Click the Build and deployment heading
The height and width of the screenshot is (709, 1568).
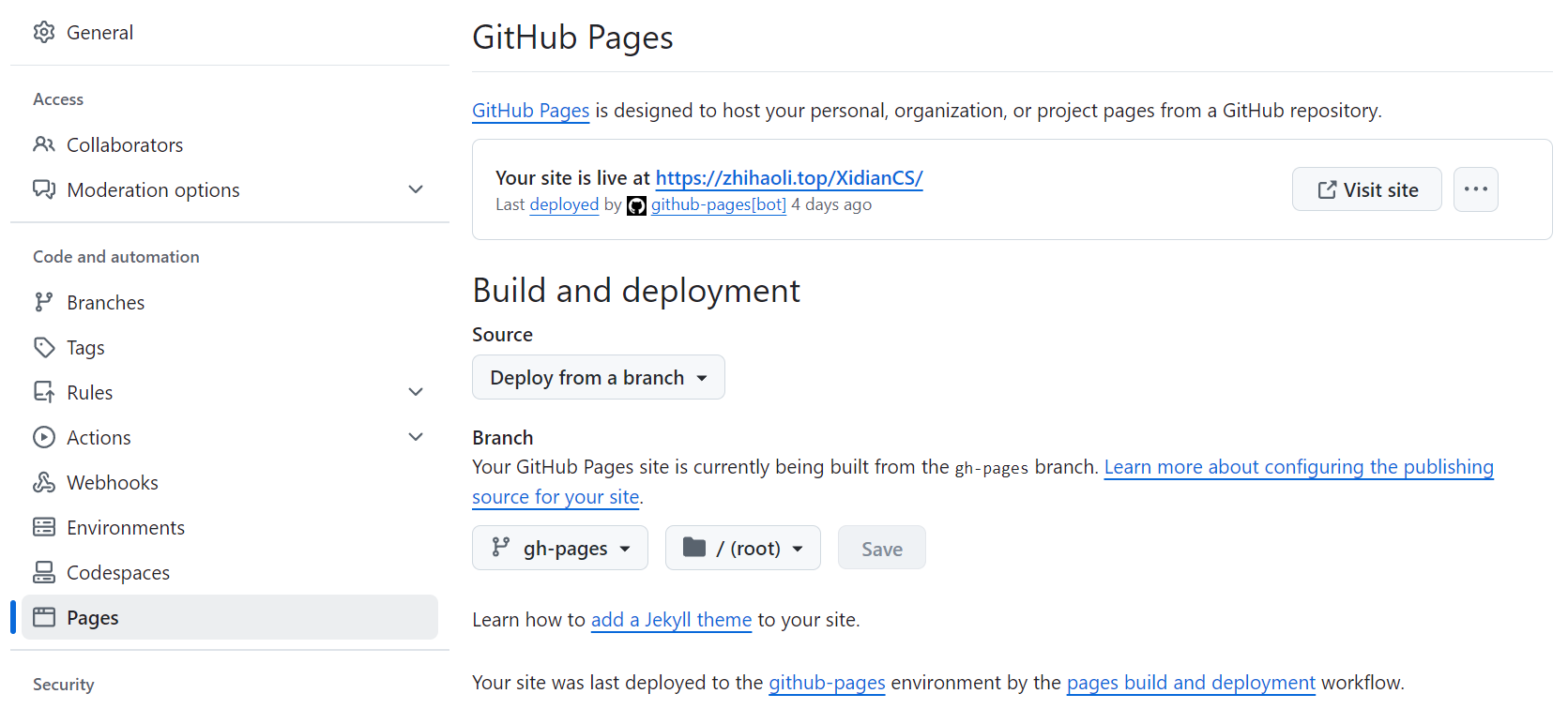(636, 291)
